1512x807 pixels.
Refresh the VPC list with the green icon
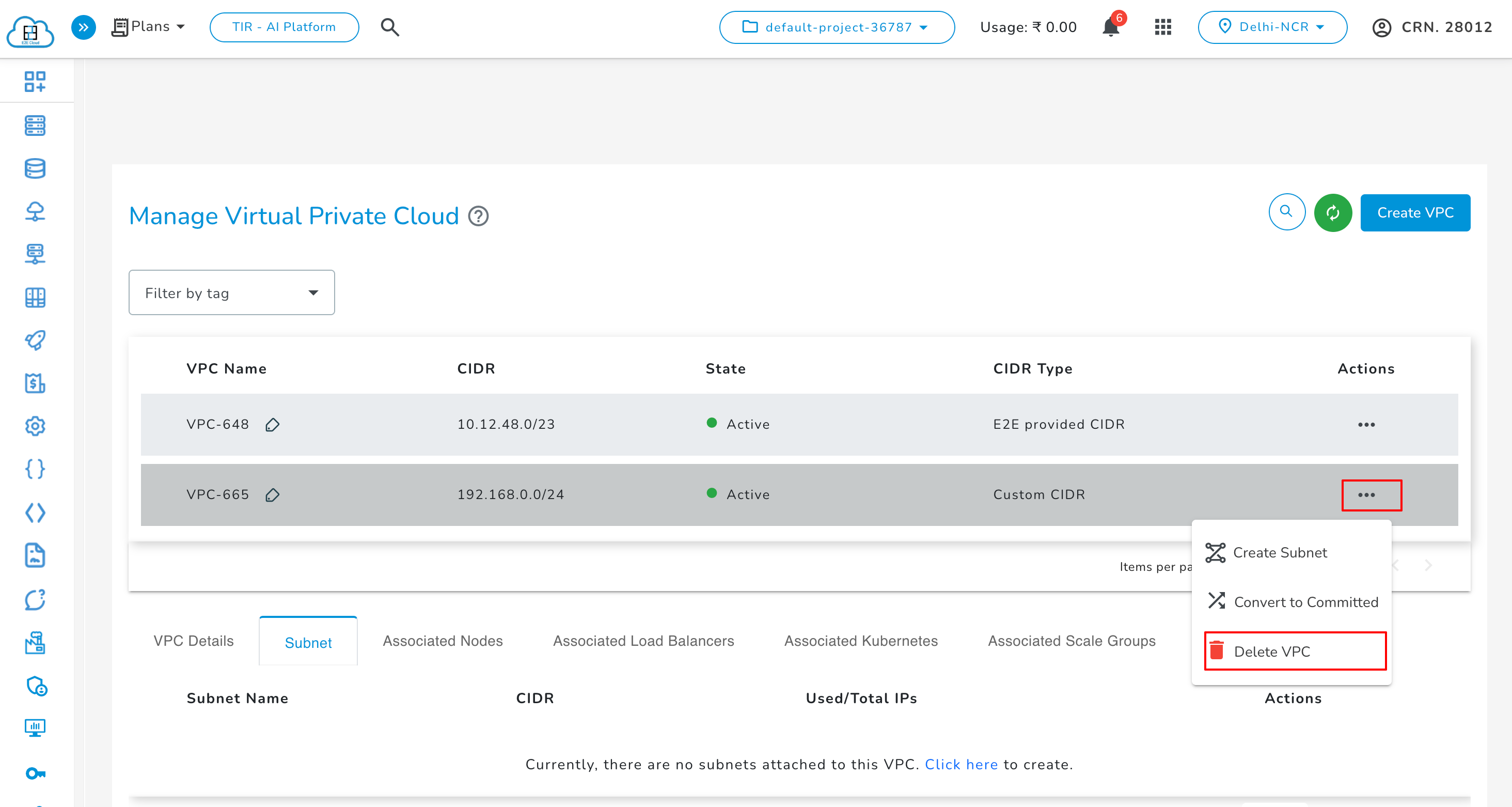click(x=1333, y=213)
